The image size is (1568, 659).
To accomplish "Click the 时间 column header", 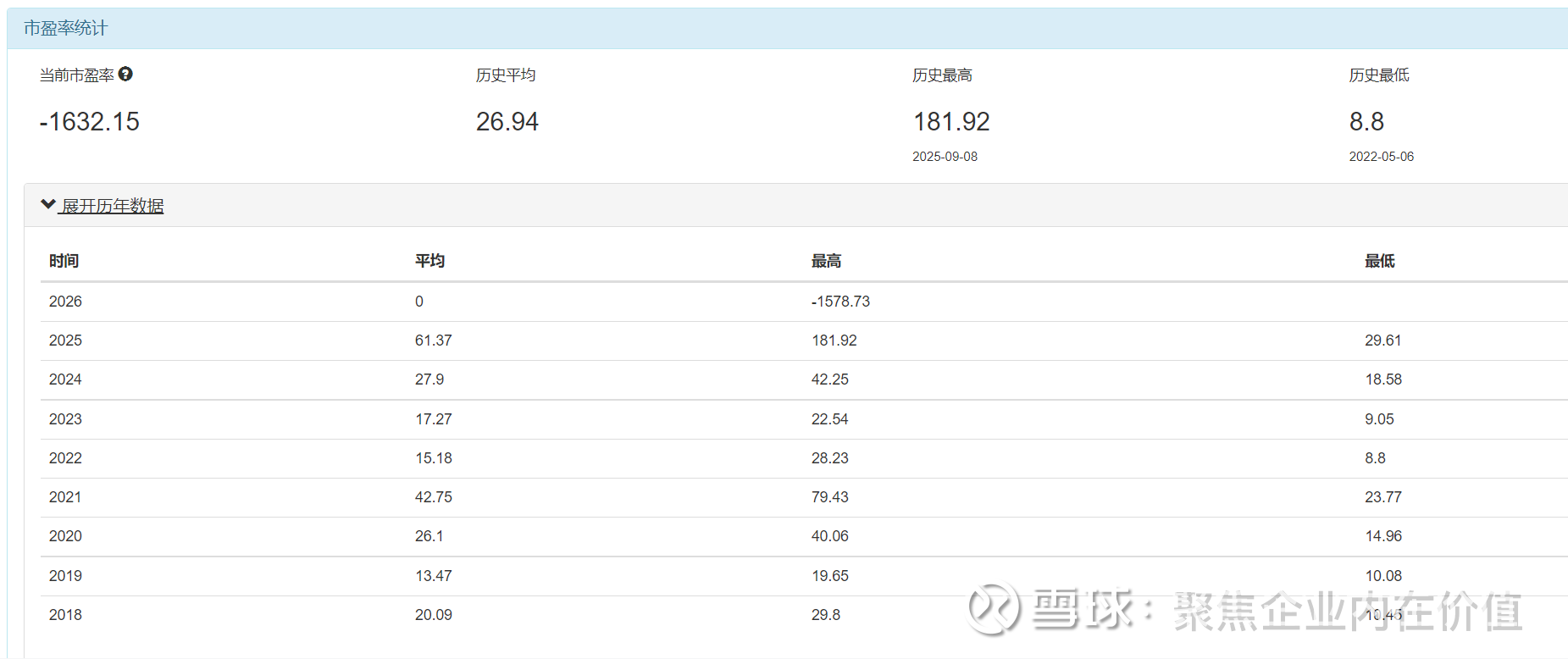I will (x=64, y=261).
